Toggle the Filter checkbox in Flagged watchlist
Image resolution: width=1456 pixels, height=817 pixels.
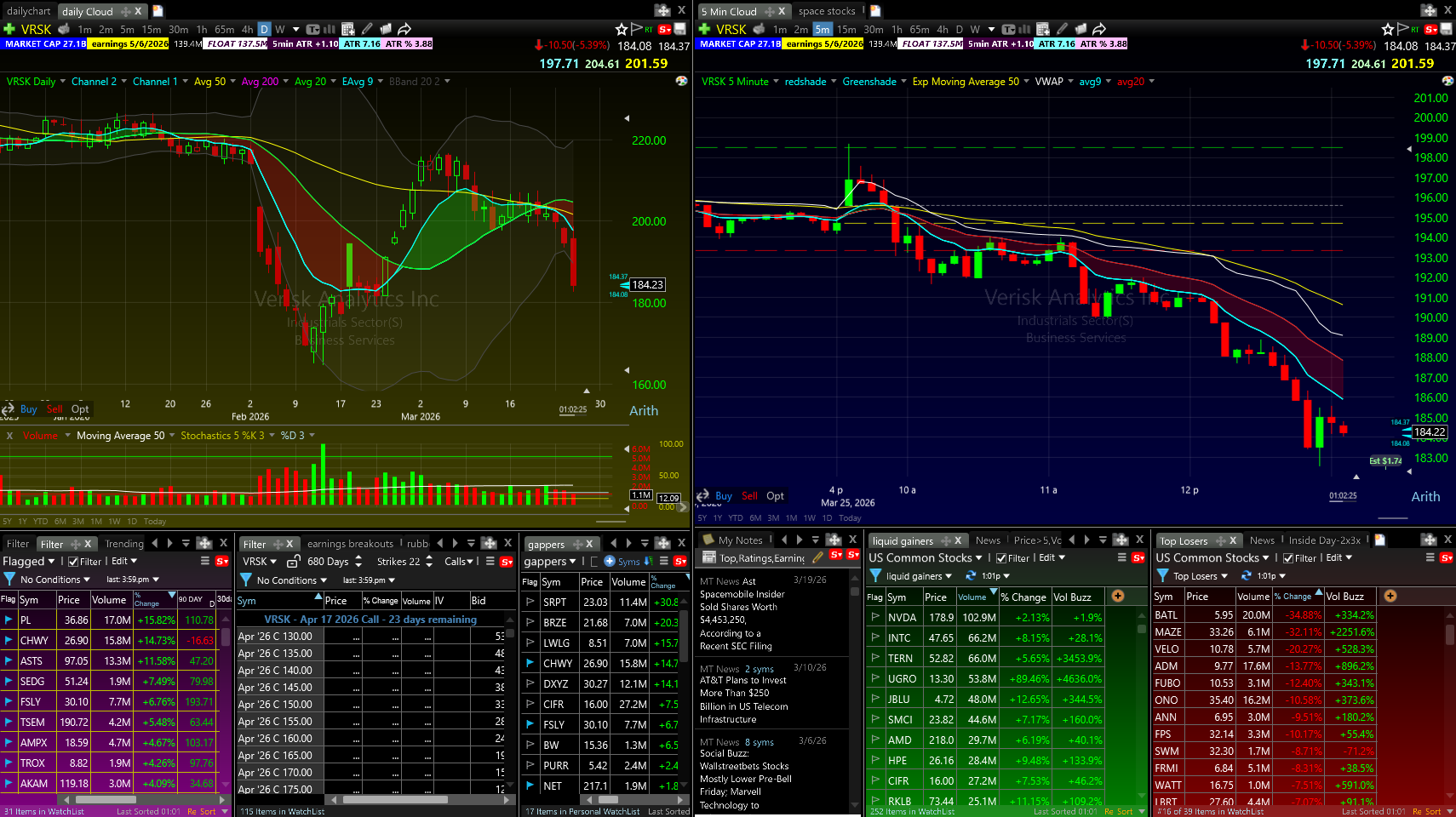click(x=73, y=562)
